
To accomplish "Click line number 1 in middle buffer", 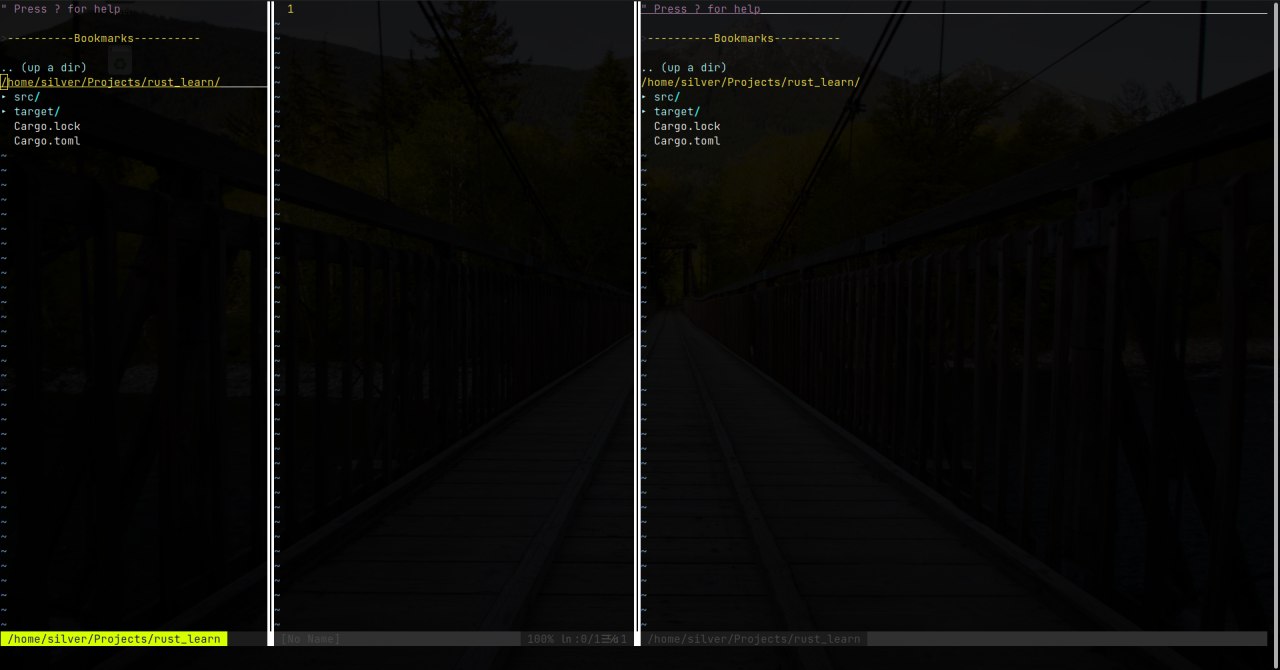I will 290,9.
